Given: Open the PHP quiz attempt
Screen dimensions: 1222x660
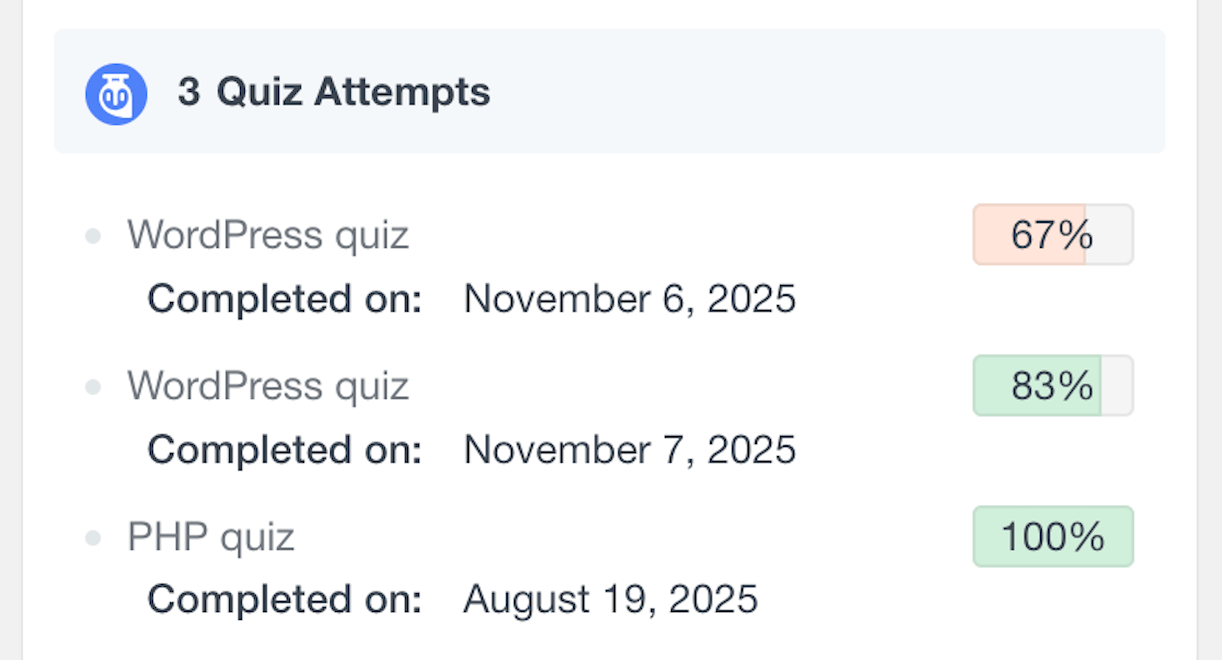Looking at the screenshot, I should tap(210, 537).
